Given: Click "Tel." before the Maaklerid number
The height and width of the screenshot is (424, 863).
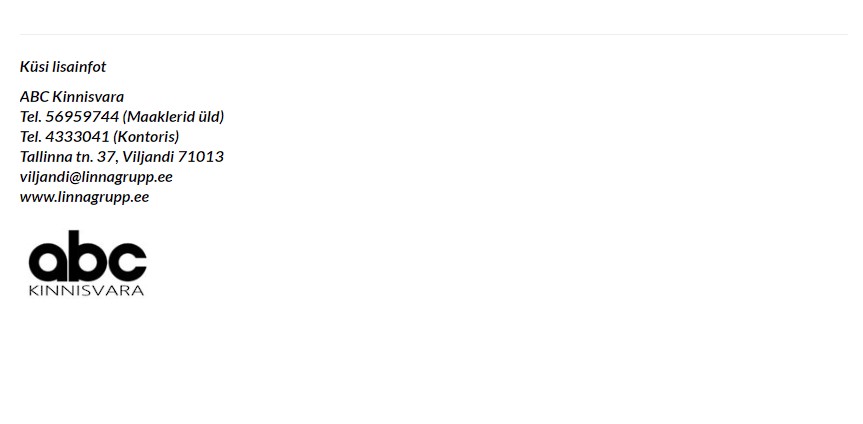Looking at the screenshot, I should [31, 117].
